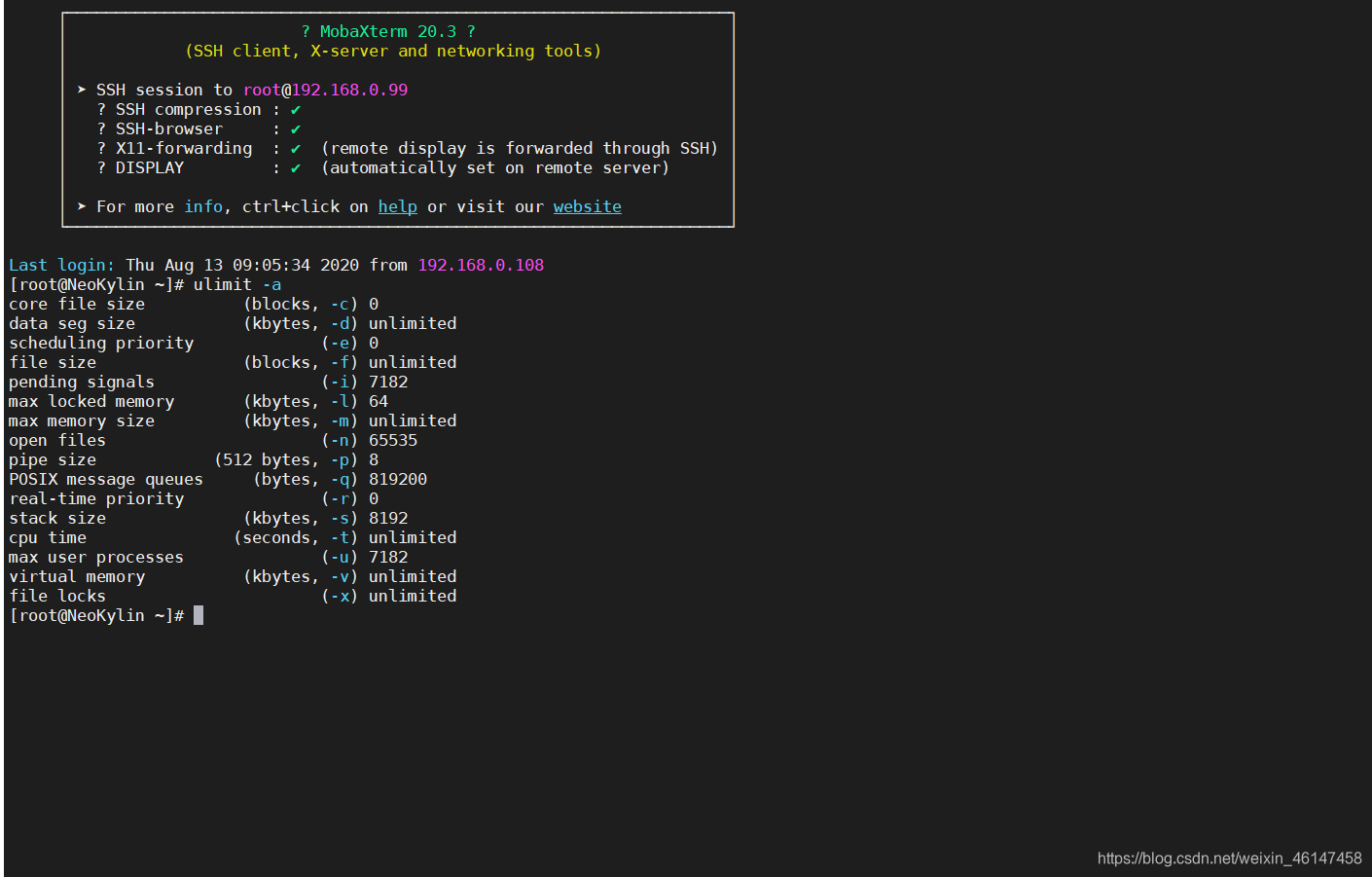
Task: Click the terminal cursor at last prompt
Action: (x=199, y=615)
